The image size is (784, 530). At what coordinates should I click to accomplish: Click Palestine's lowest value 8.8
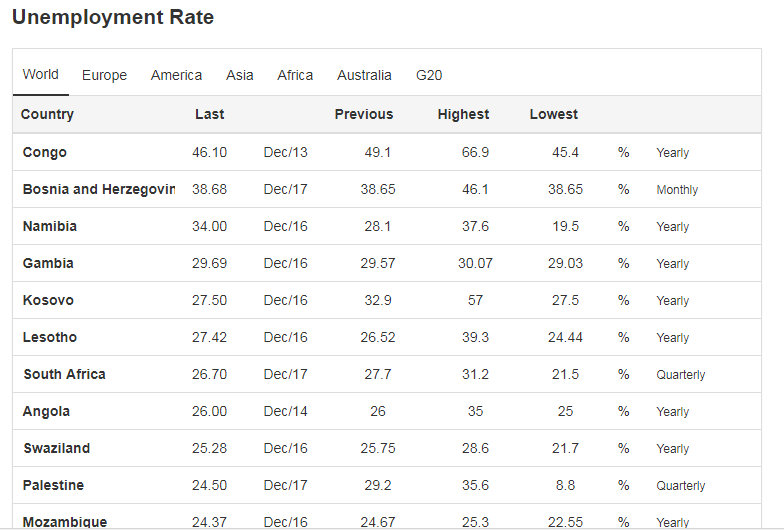(565, 486)
